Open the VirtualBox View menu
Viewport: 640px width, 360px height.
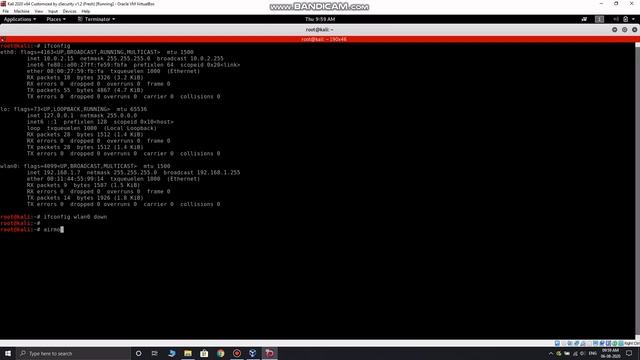[x=39, y=11]
